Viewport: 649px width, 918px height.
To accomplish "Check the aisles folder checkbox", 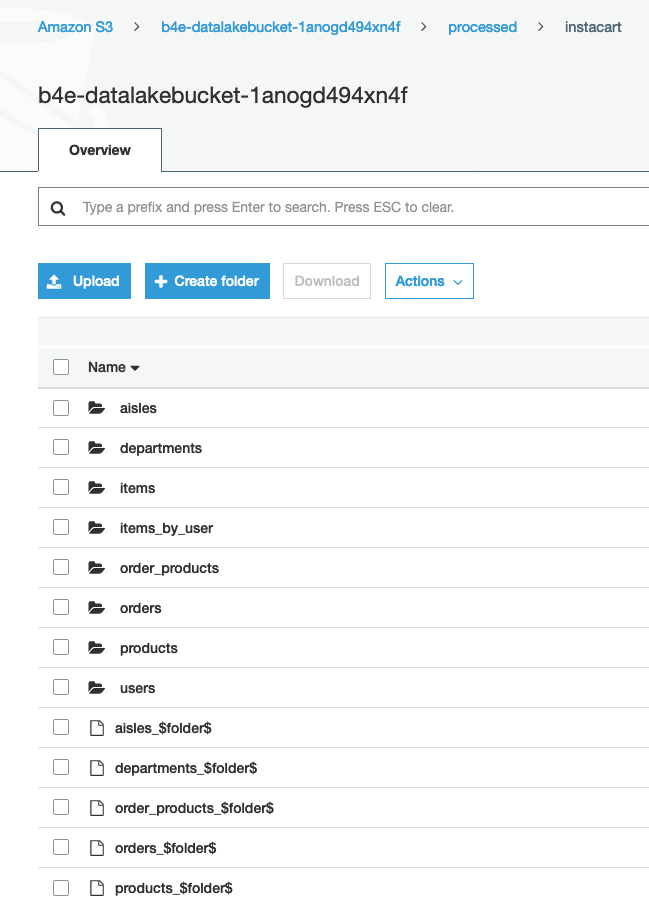I will pos(61,407).
